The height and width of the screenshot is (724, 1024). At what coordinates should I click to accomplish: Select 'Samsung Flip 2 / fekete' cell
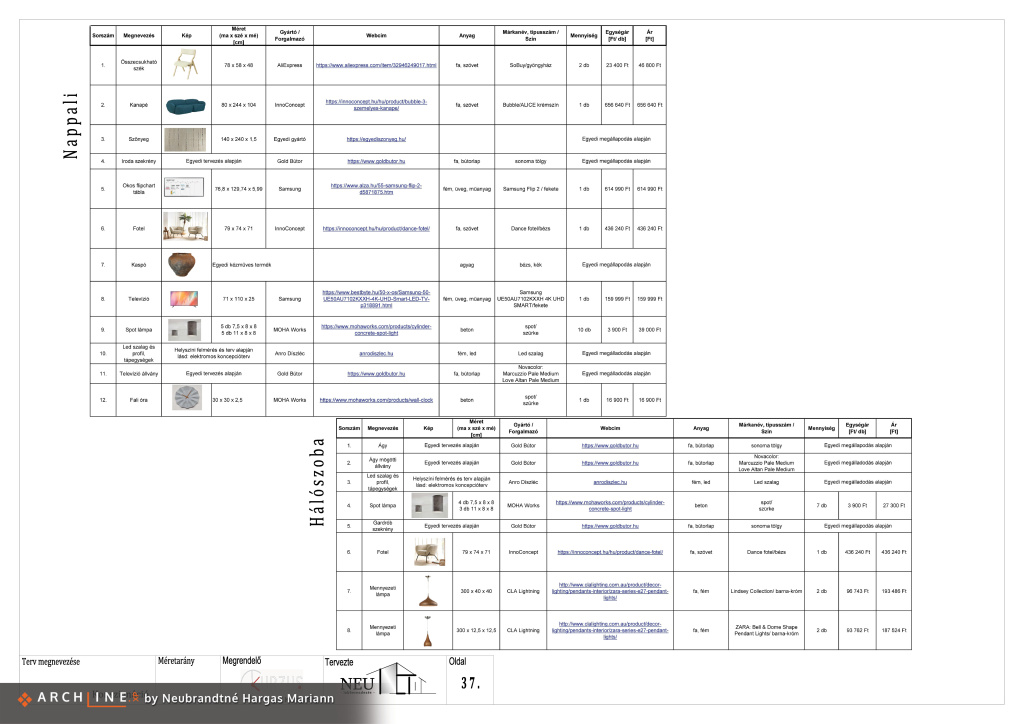[x=530, y=189]
